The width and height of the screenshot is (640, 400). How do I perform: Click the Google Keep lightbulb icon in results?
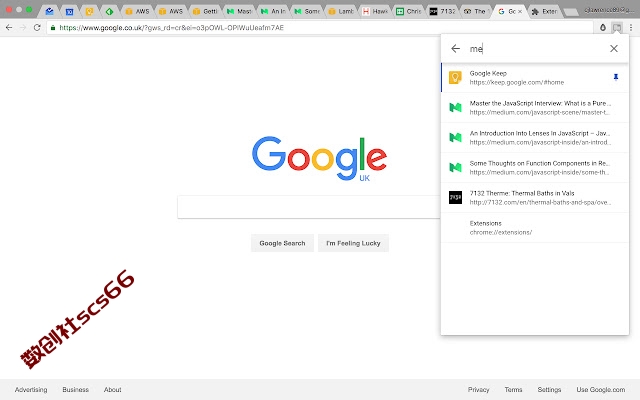tap(455, 78)
